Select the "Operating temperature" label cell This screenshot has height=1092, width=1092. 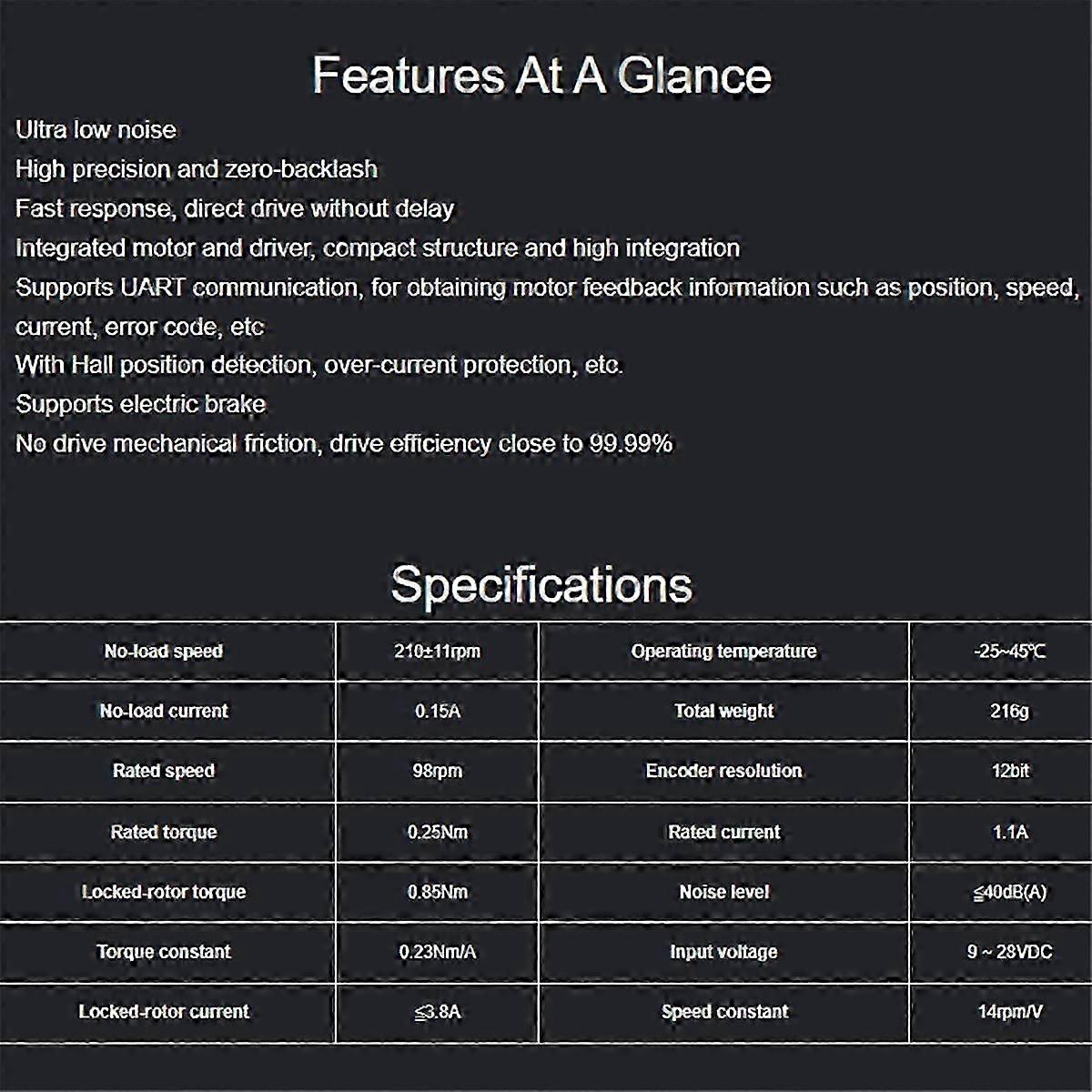pos(723,652)
